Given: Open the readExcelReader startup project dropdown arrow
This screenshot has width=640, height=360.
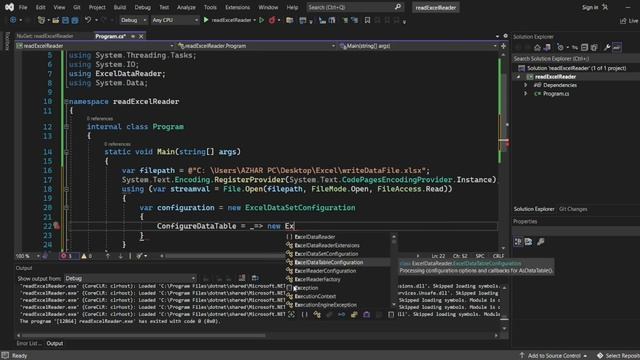Looking at the screenshot, I should 255,20.
